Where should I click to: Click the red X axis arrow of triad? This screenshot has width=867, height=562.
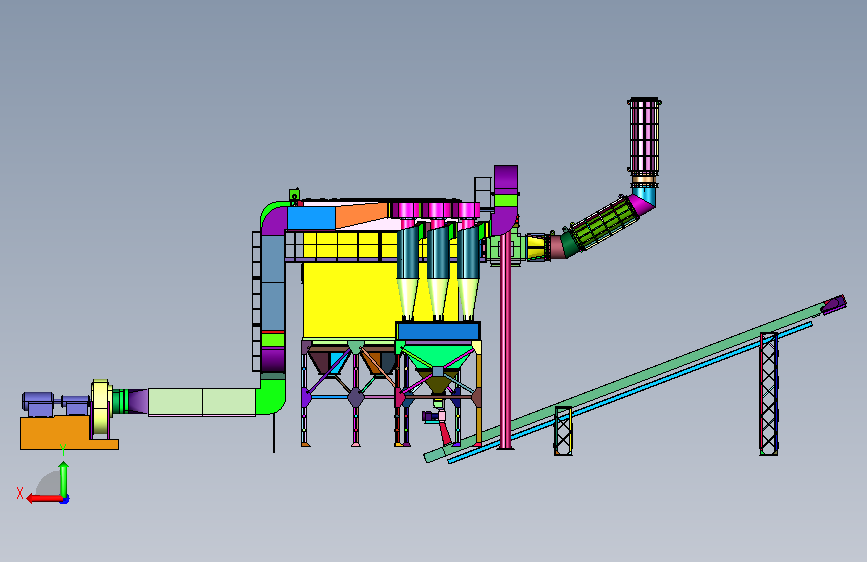tap(43, 499)
